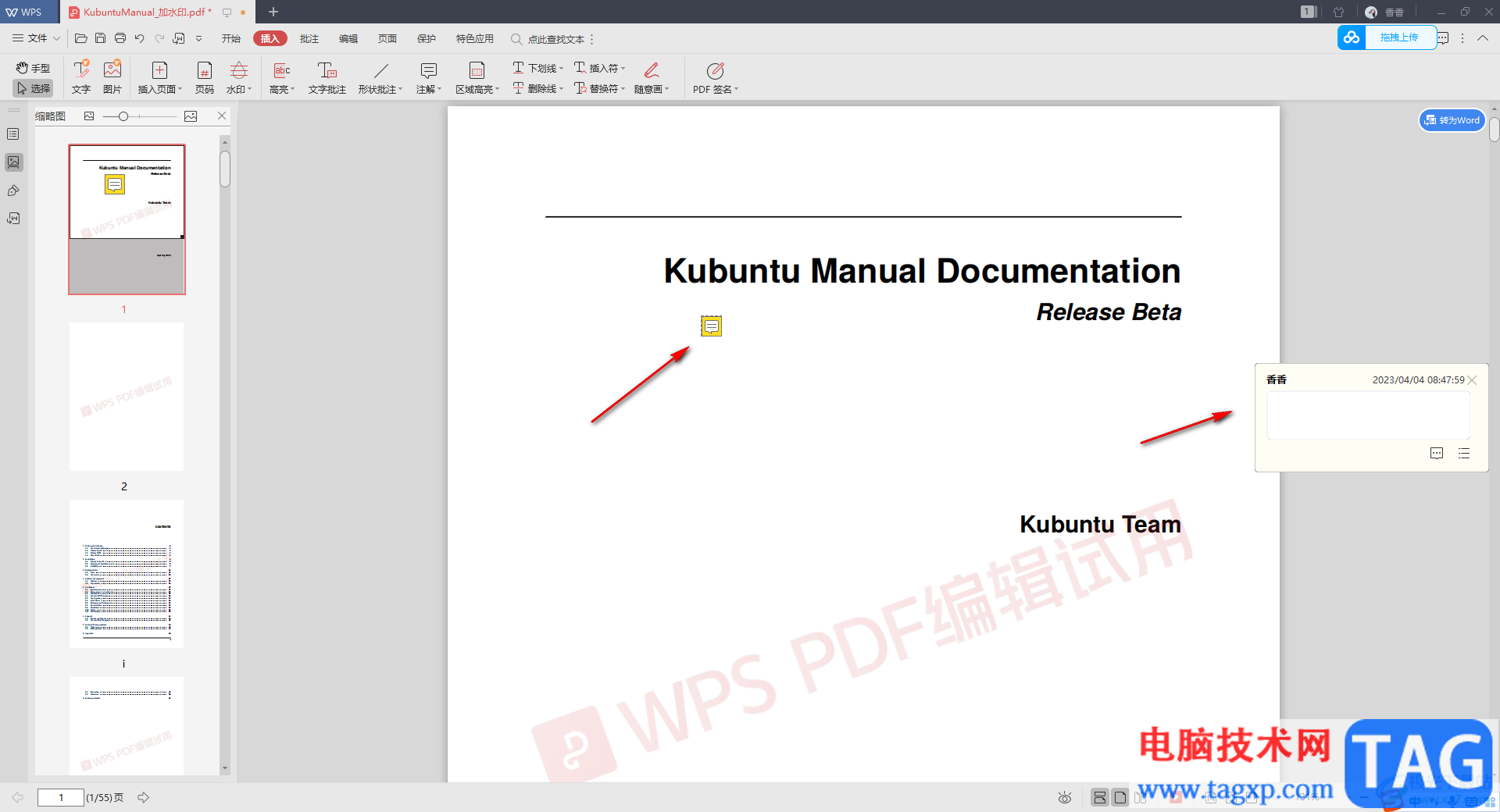Open the Insert Page dropdown
Viewport: 1500px width, 812px height.
click(159, 77)
